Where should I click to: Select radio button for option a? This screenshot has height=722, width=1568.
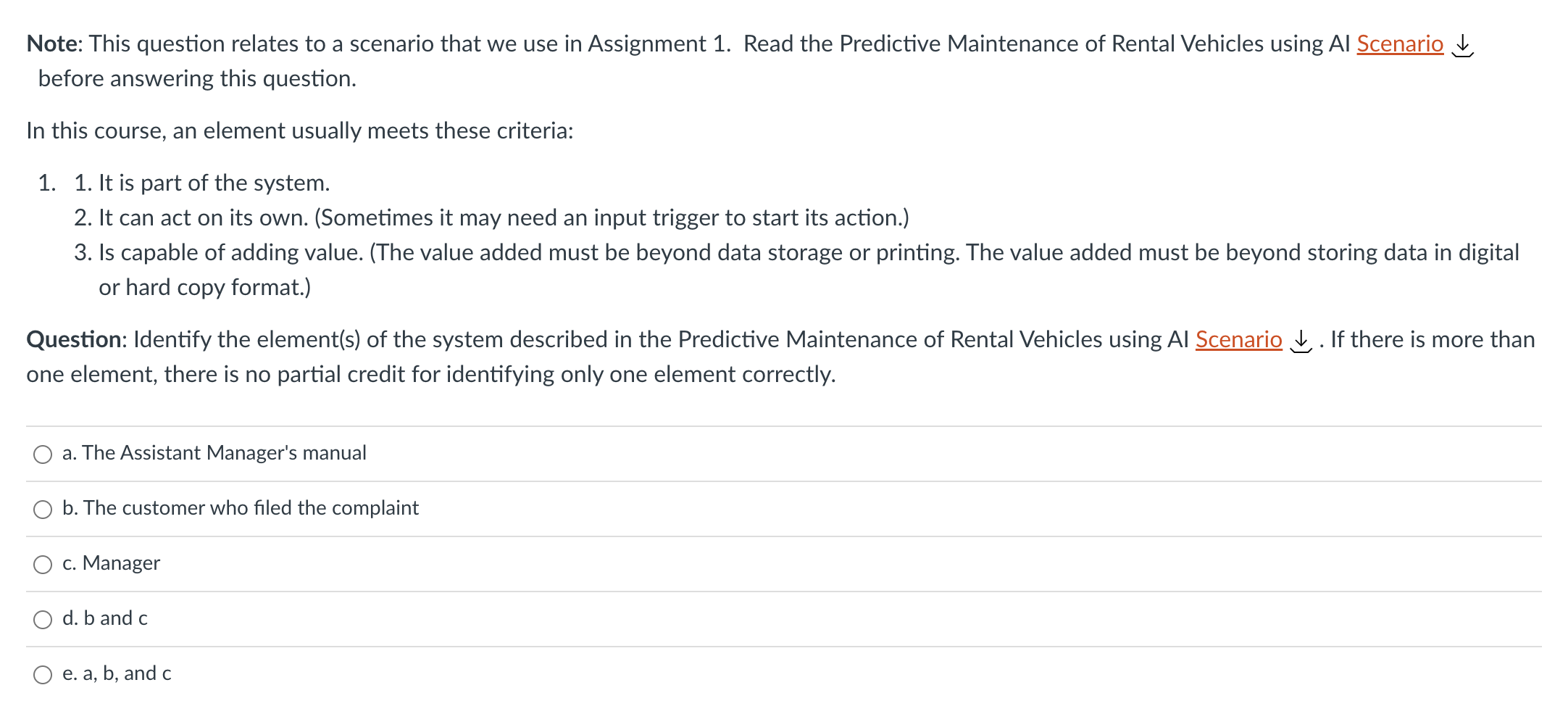click(x=42, y=454)
